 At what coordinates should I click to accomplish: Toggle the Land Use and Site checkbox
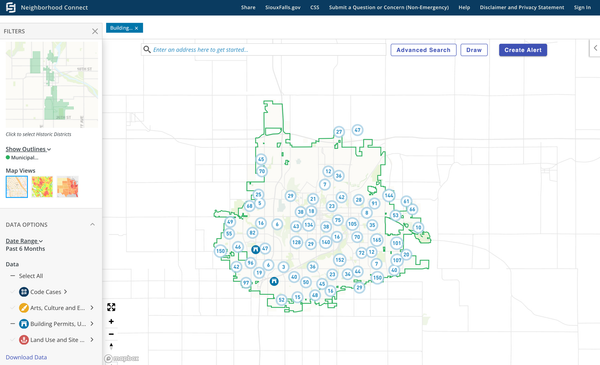13,340
